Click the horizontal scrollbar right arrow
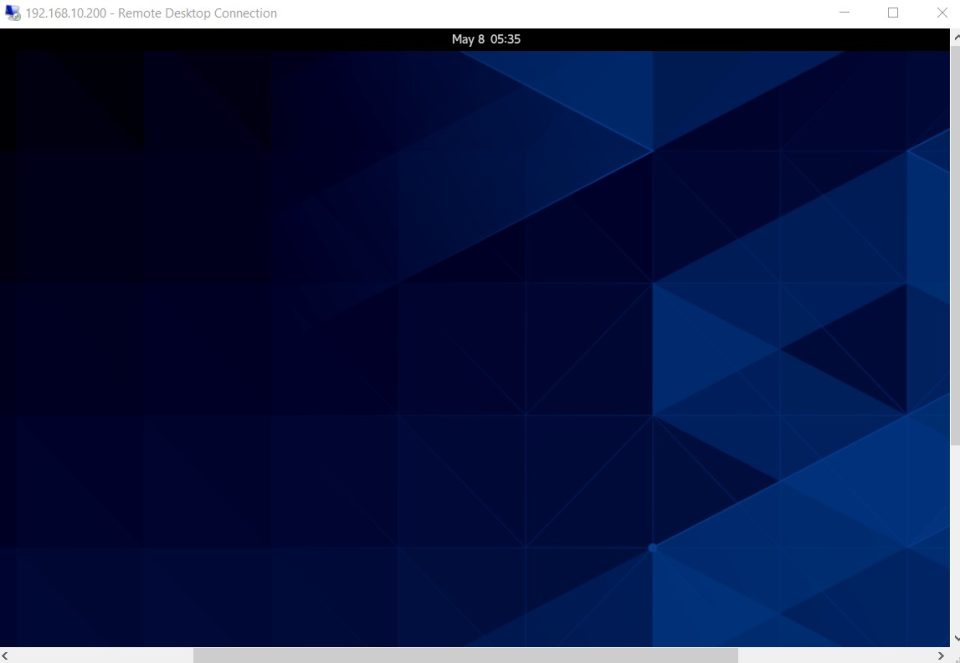Viewport: 960px width, 663px height. coord(941,656)
